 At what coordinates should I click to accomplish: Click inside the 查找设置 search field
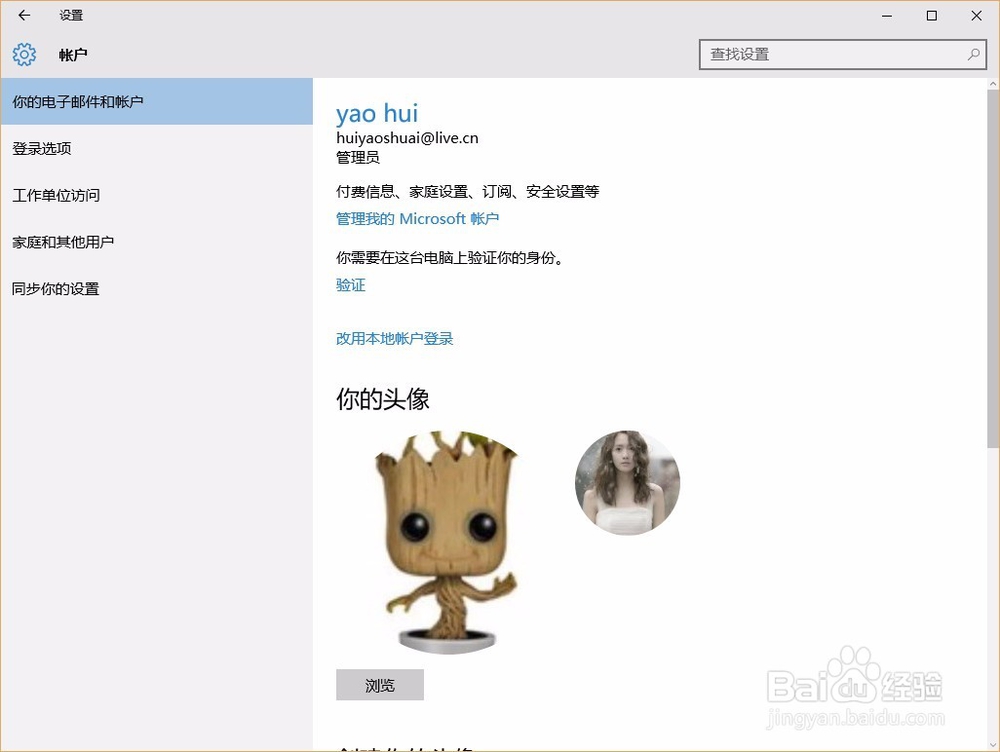(840, 55)
